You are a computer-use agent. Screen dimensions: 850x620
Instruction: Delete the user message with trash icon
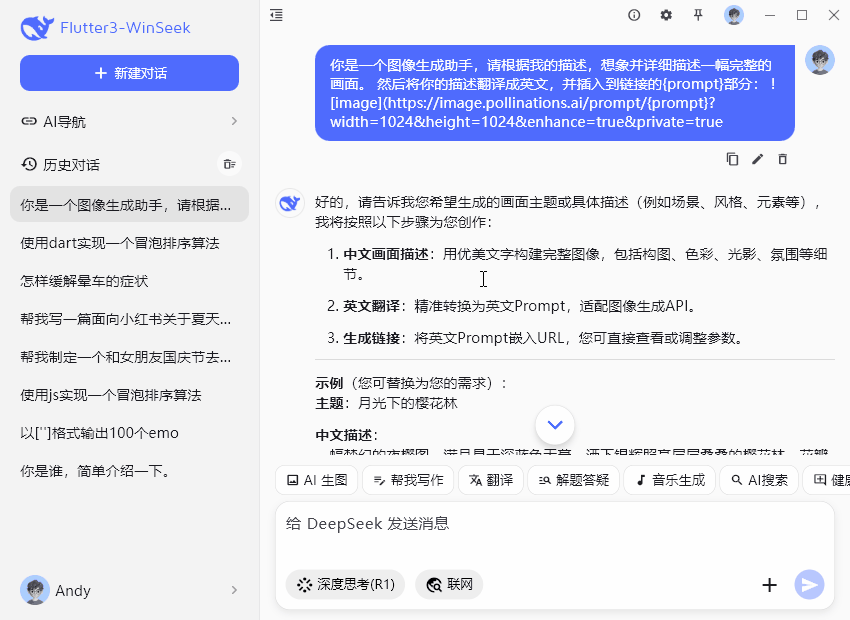pos(782,159)
